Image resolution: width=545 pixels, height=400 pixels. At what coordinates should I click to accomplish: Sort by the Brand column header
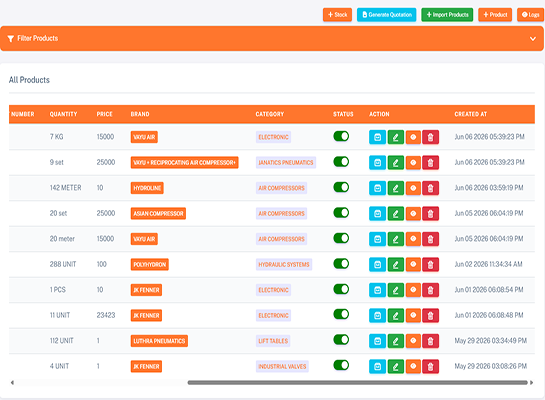tap(140, 114)
